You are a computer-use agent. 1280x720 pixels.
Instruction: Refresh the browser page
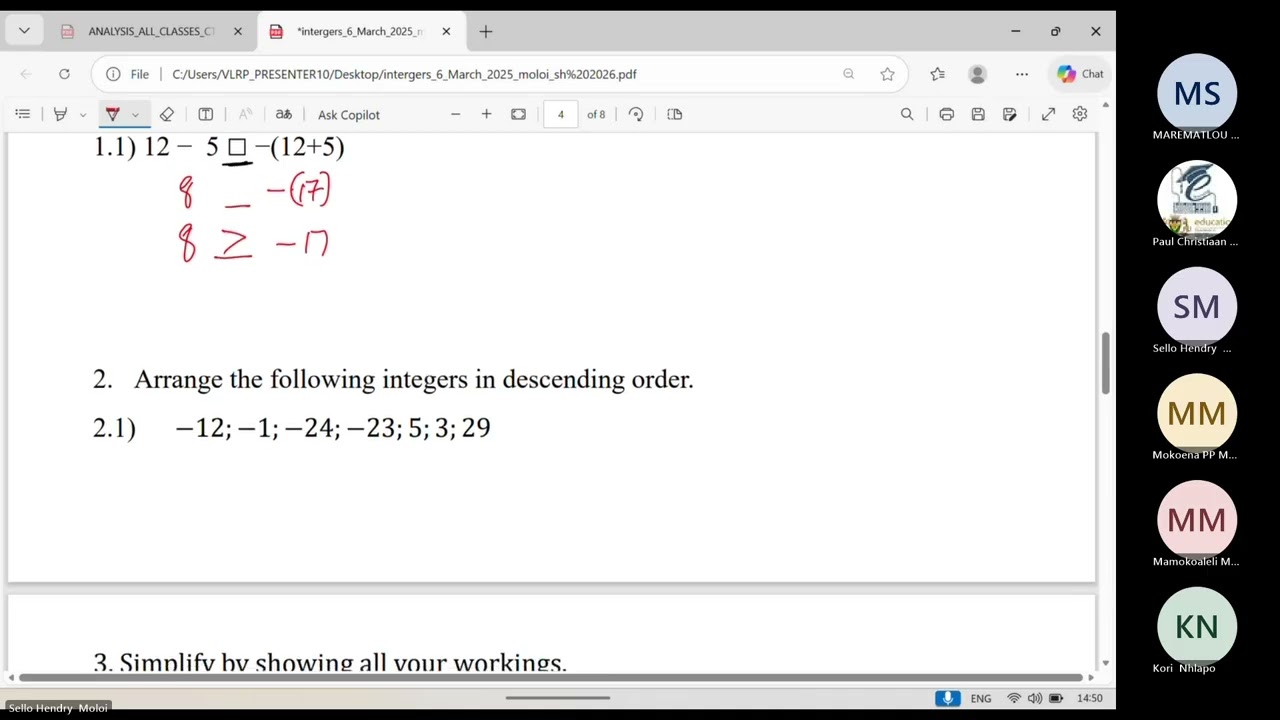(64, 74)
